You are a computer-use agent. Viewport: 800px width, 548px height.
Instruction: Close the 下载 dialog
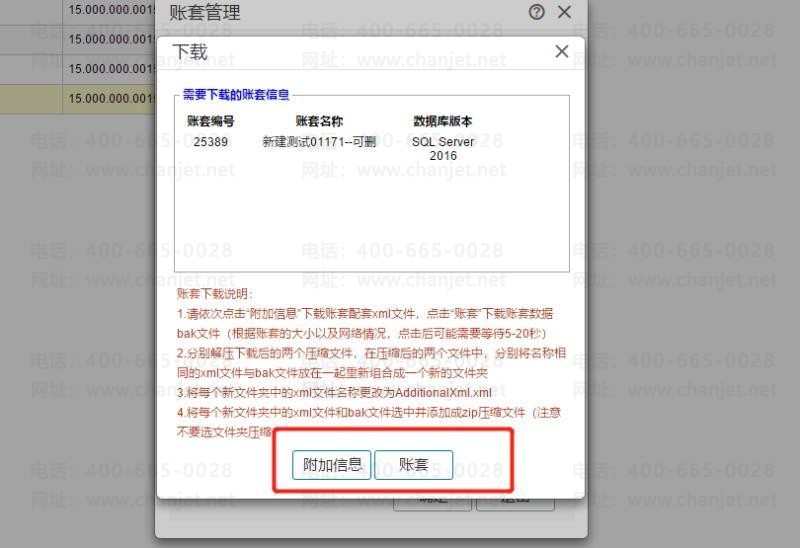(561, 51)
